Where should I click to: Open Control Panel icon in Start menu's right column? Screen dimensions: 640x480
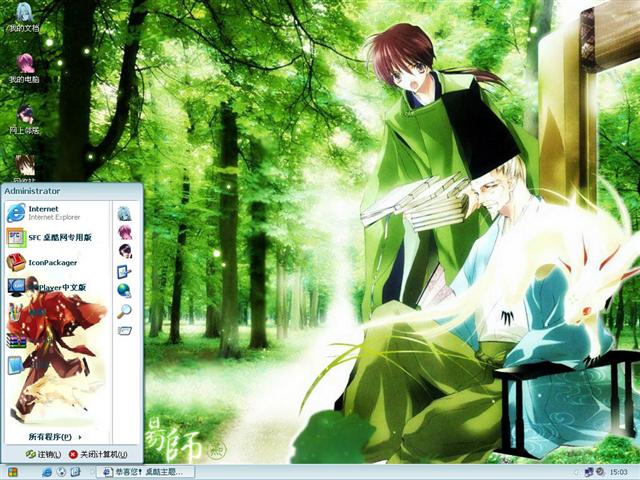tap(124, 271)
